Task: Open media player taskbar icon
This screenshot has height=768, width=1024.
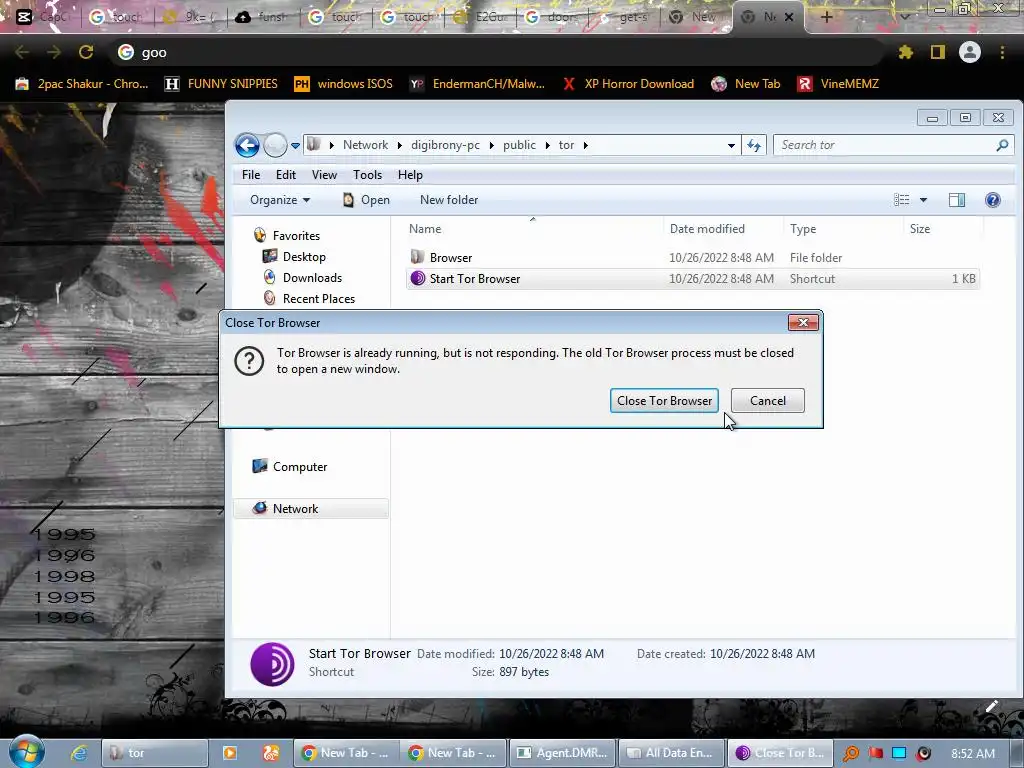Action: [x=230, y=753]
